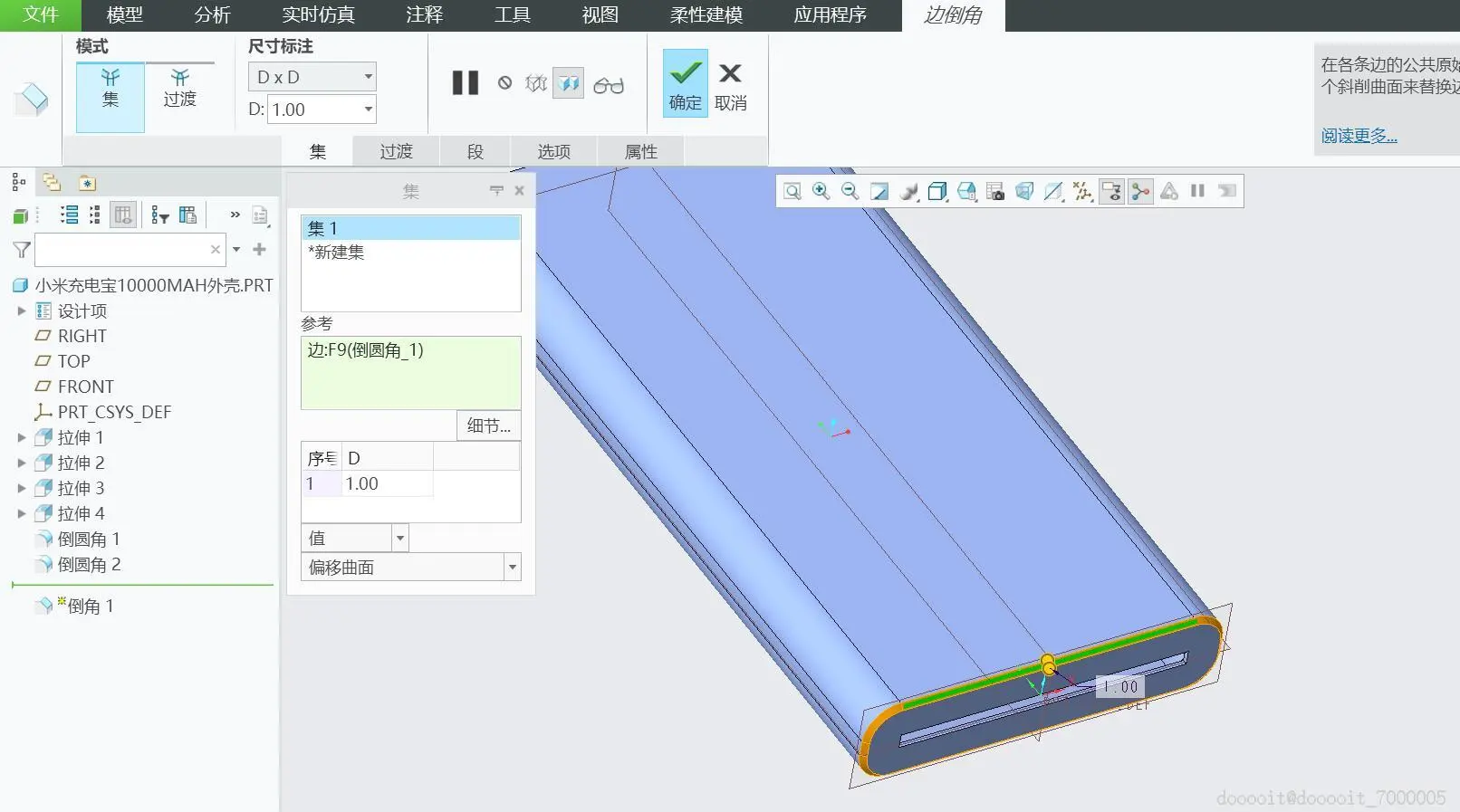Image resolution: width=1460 pixels, height=812 pixels.
Task: Open the 阅读更多 help link
Action: pos(1358,136)
